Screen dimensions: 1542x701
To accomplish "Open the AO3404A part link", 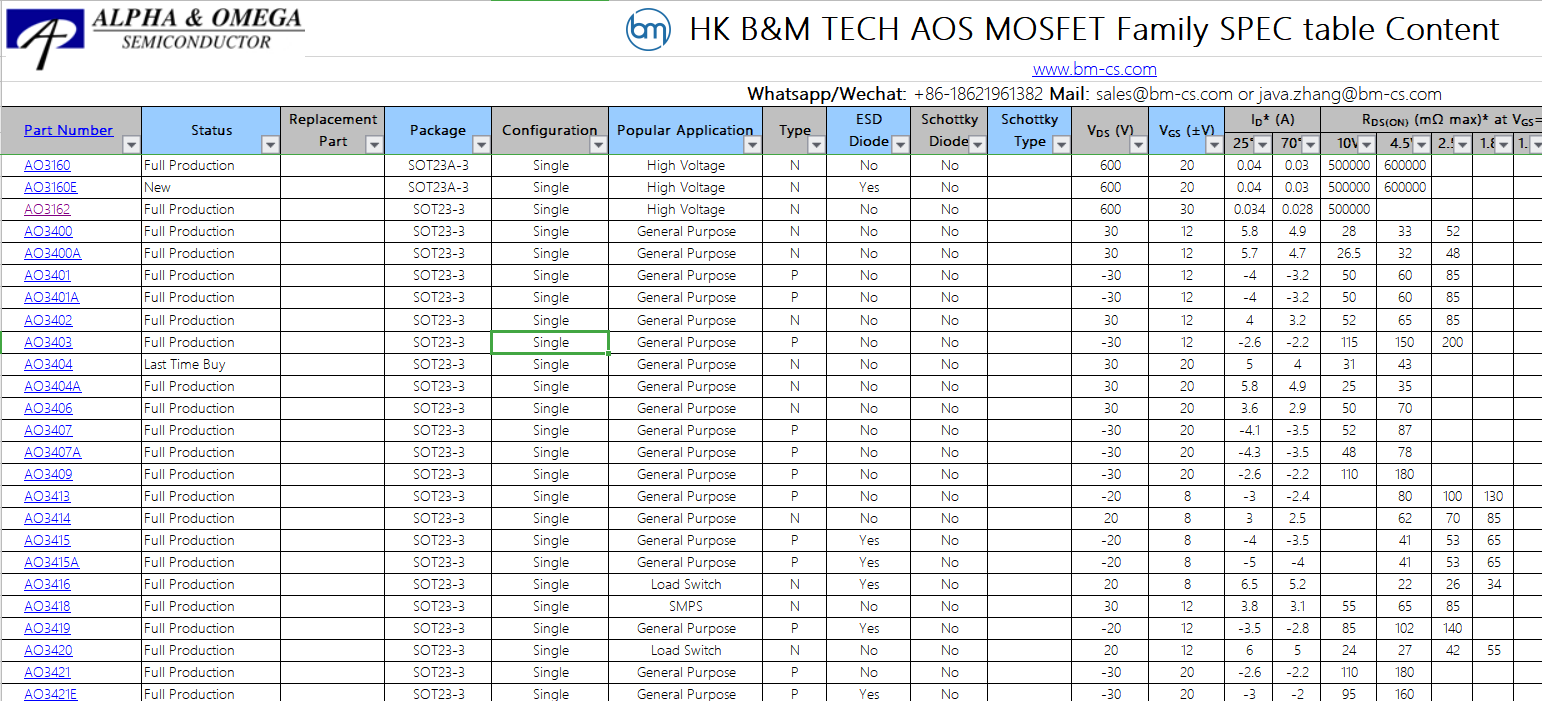I will point(52,386).
